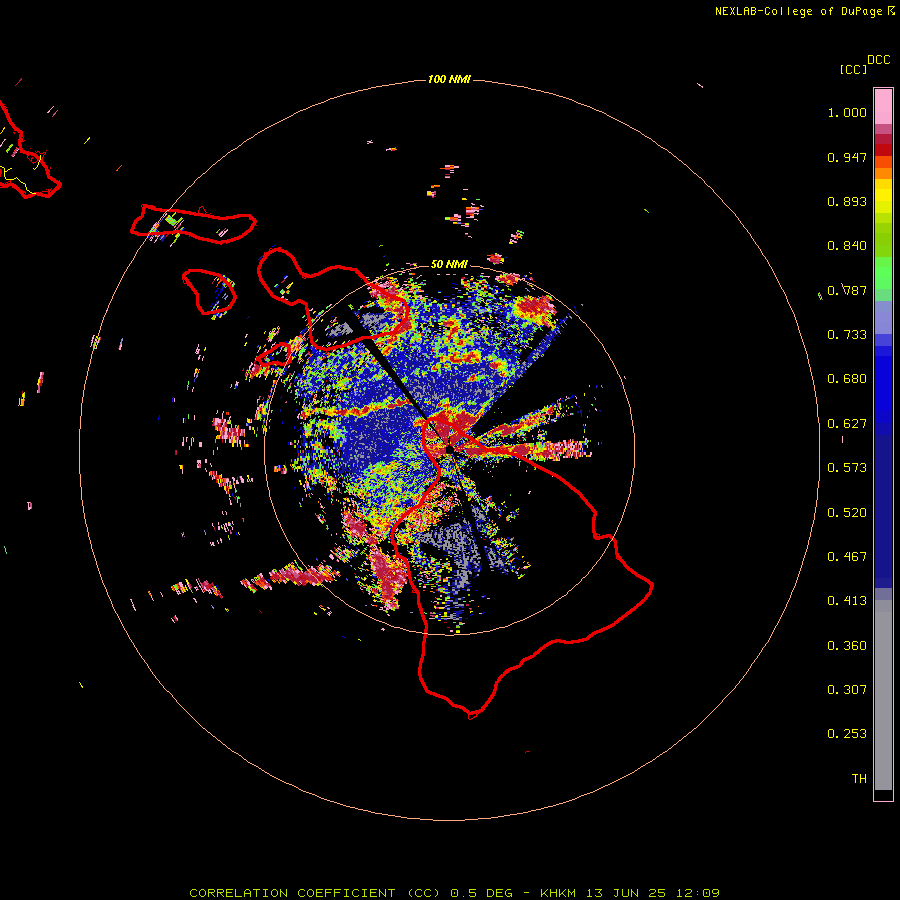The height and width of the screenshot is (900, 900).
Task: Click the 0.787 legend value
Action: tap(847, 290)
